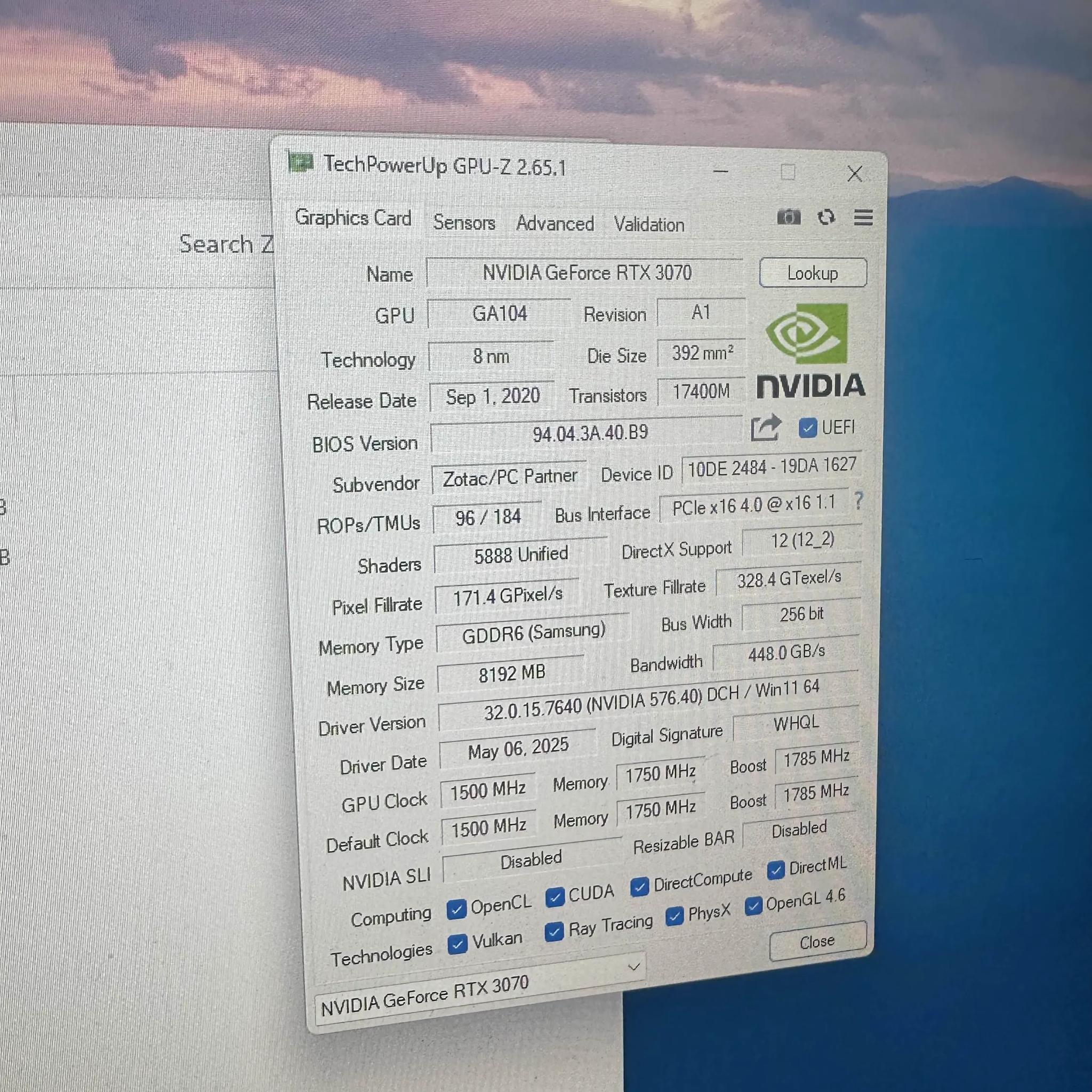Click the bus interface question mark

pyautogui.click(x=858, y=500)
